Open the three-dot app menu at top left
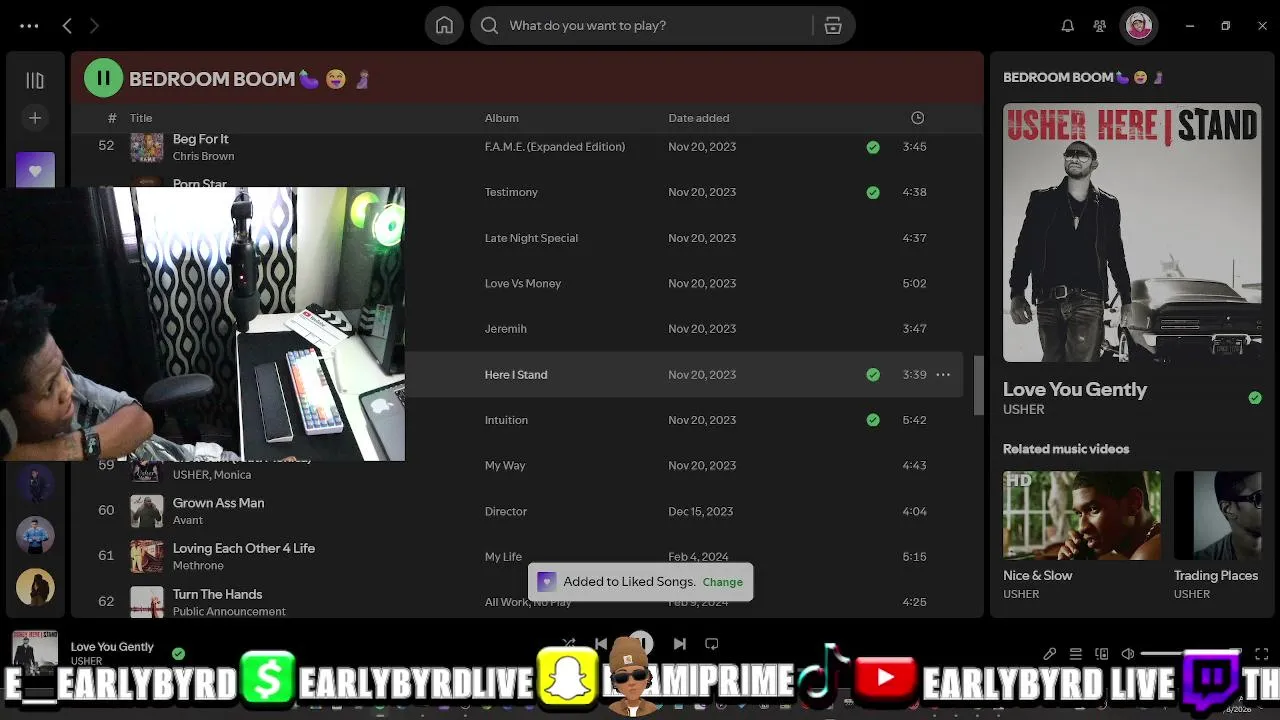1280x720 pixels. 29,26
